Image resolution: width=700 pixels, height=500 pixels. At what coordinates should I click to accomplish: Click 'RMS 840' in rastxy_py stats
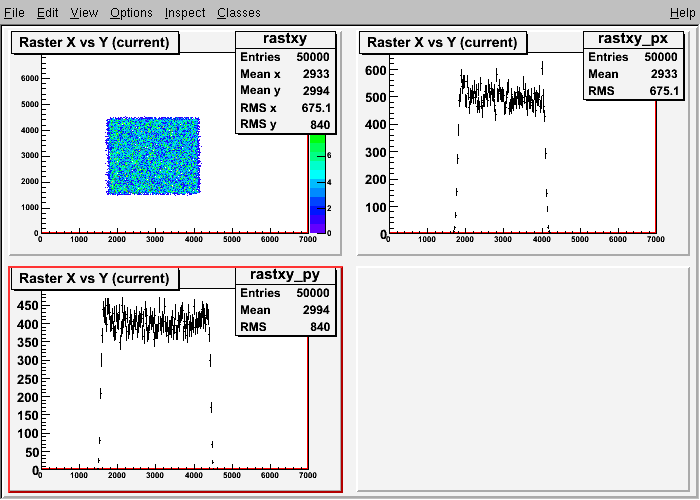pos(285,327)
